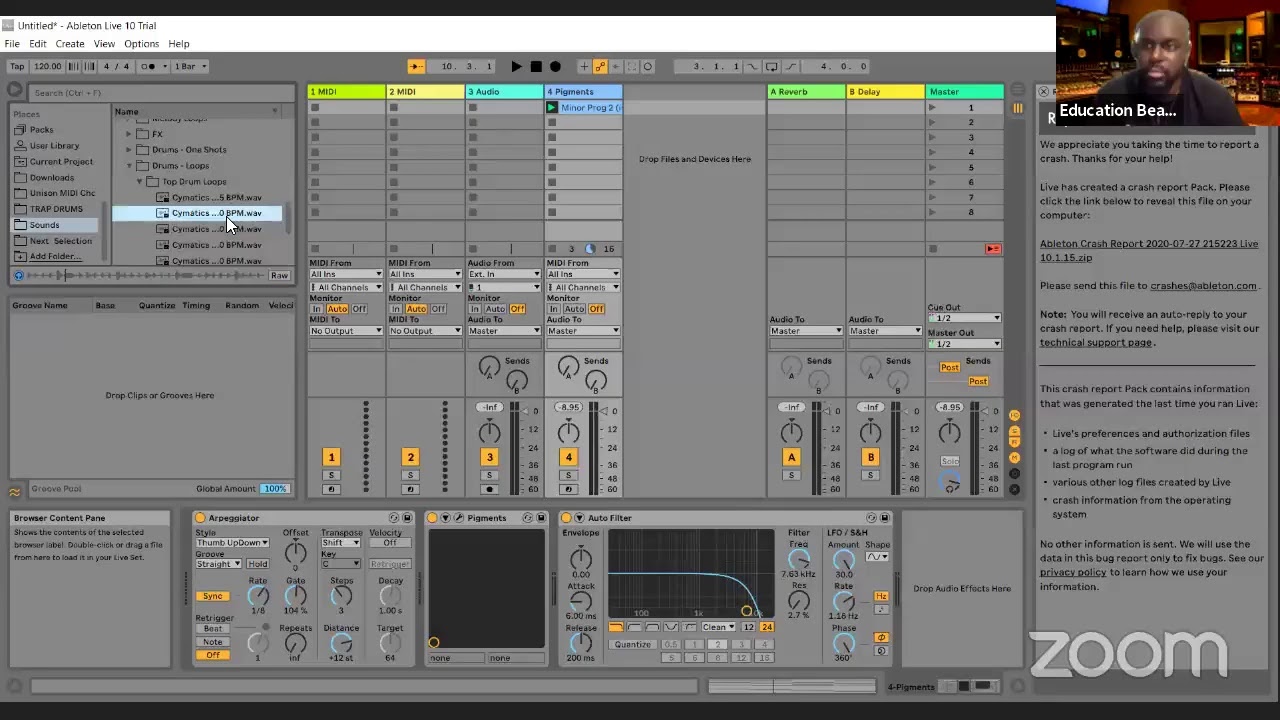This screenshot has width=1280, height=720.
Task: Arm track 3 for recording
Action: click(489, 489)
